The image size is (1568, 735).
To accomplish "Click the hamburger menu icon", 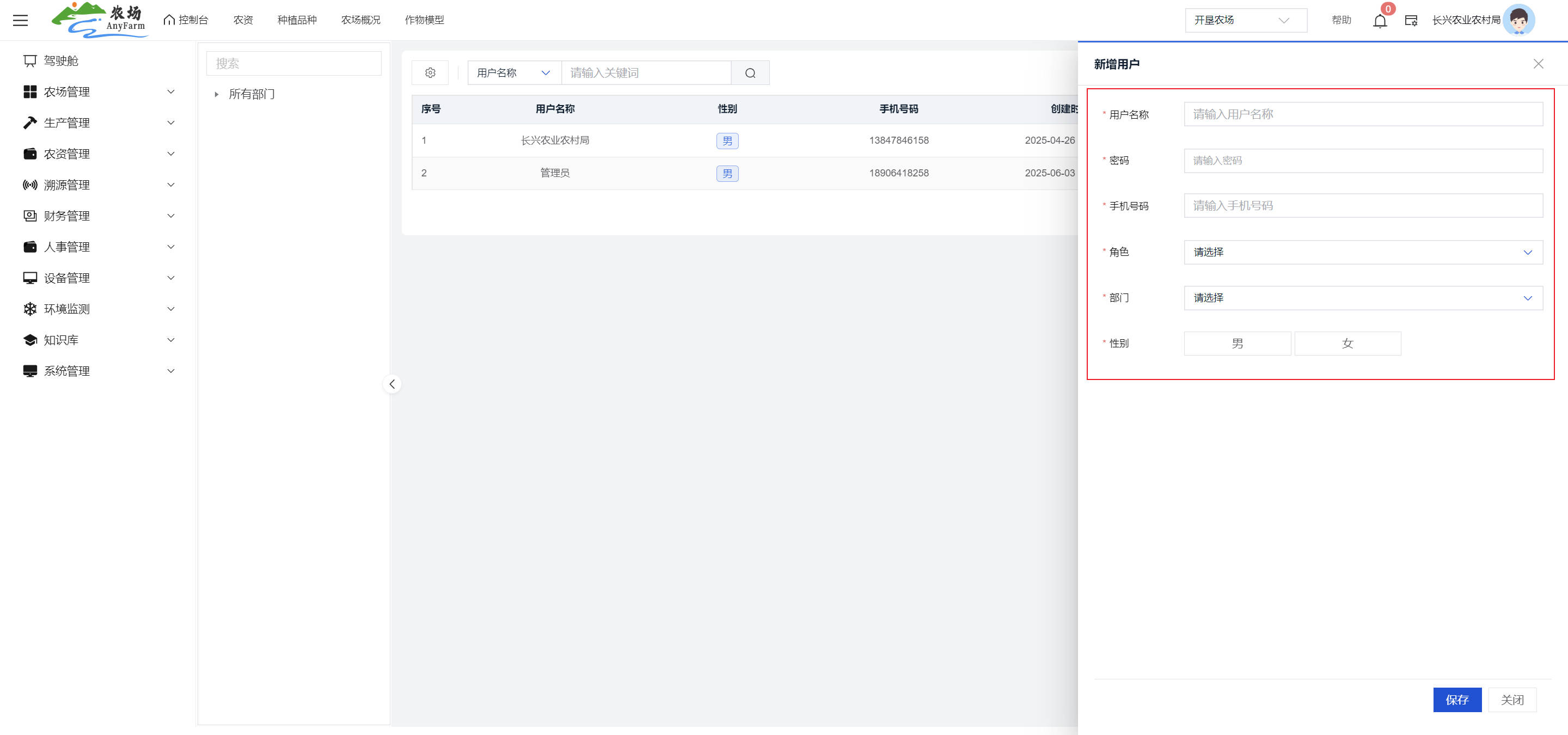I will (x=20, y=20).
